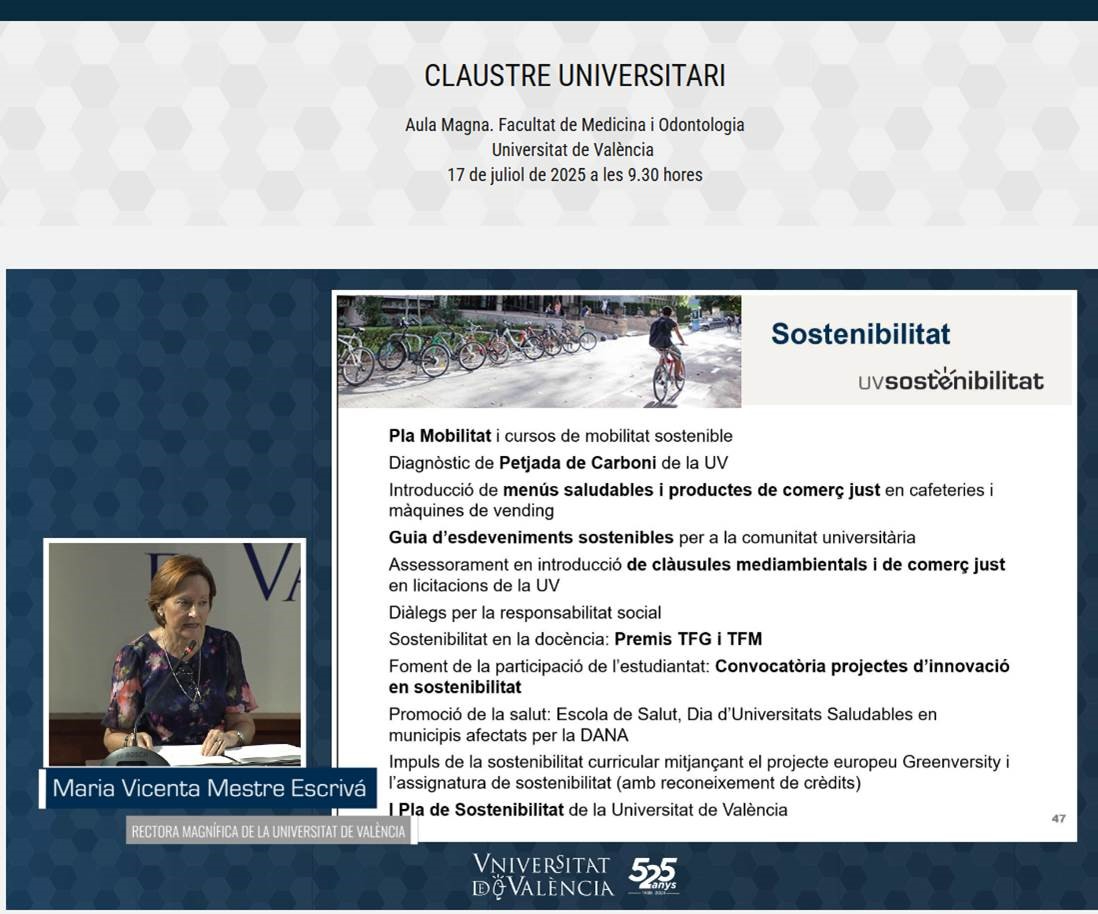This screenshot has width=1098, height=914.
Task: Click the 'Rectora Magnífica' subtitle caption
Action: 268,831
